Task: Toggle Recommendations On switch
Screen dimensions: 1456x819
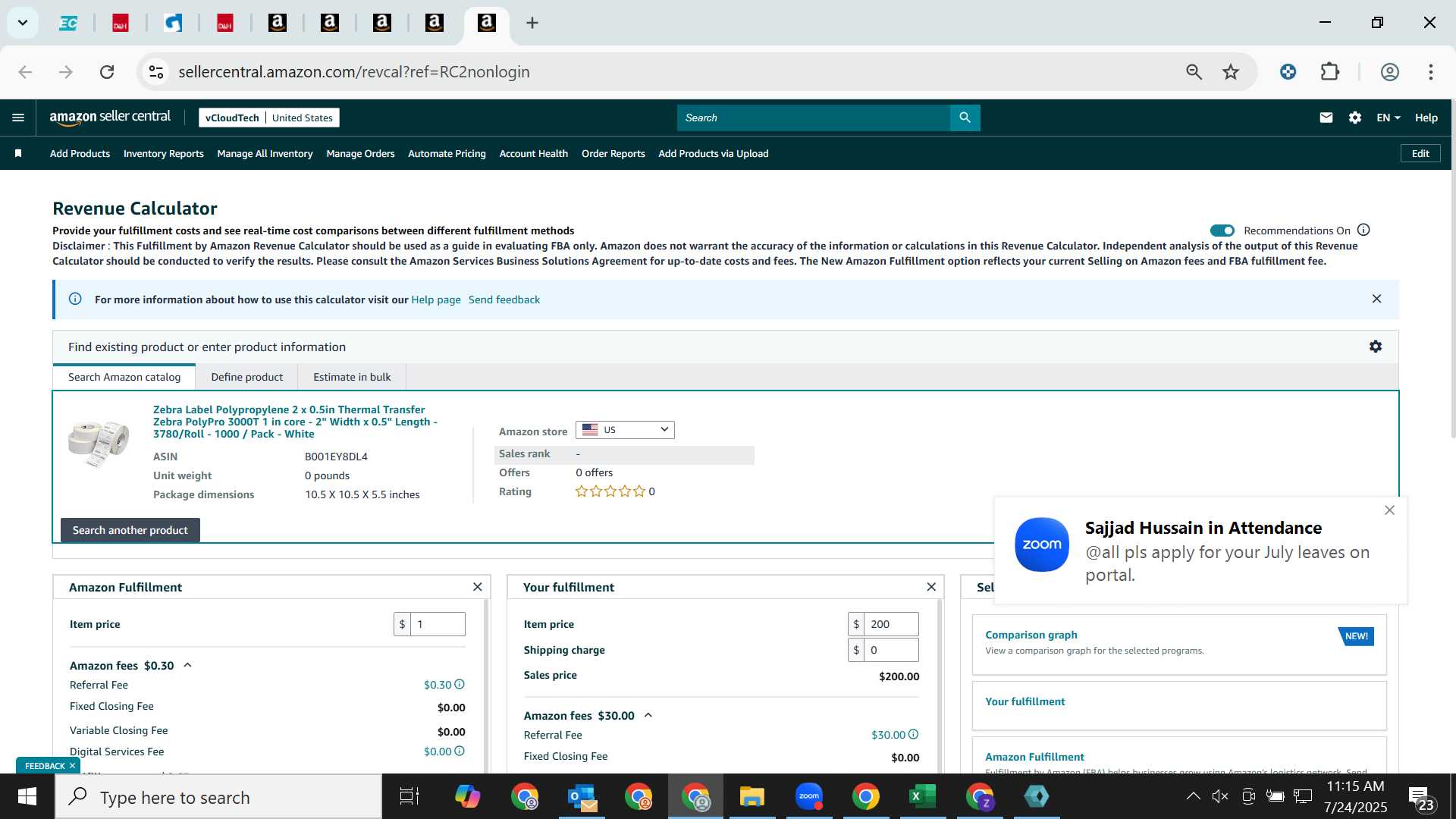Action: tap(1222, 231)
